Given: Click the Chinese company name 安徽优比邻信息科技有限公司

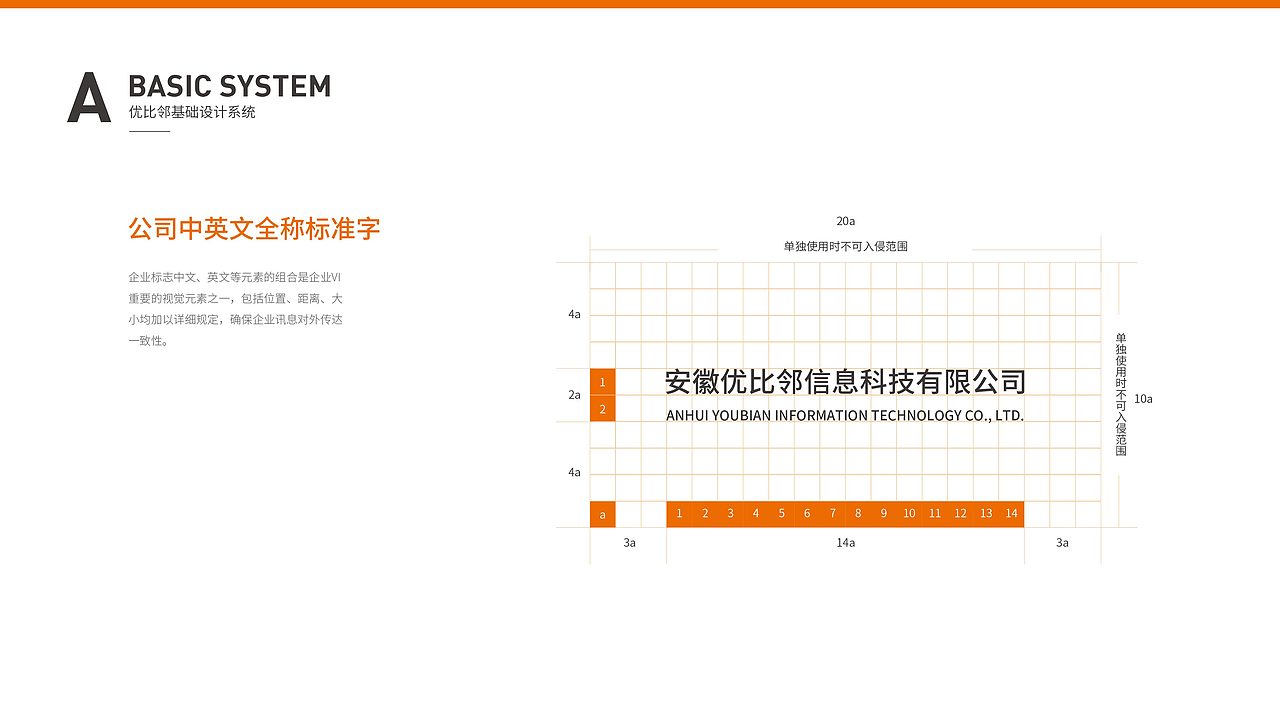Looking at the screenshot, I should pos(846,382).
